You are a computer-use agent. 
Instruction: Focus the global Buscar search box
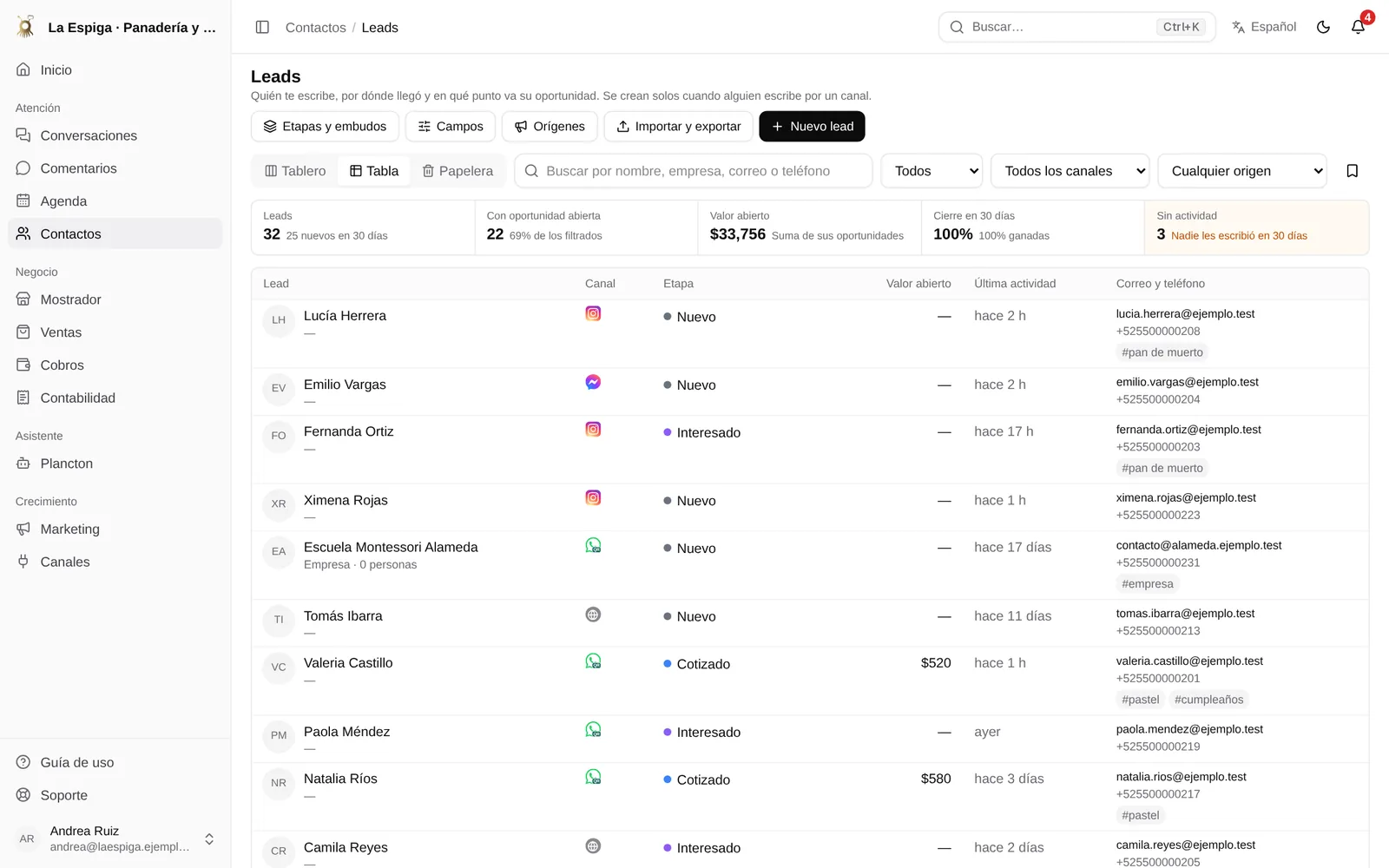click(1076, 27)
